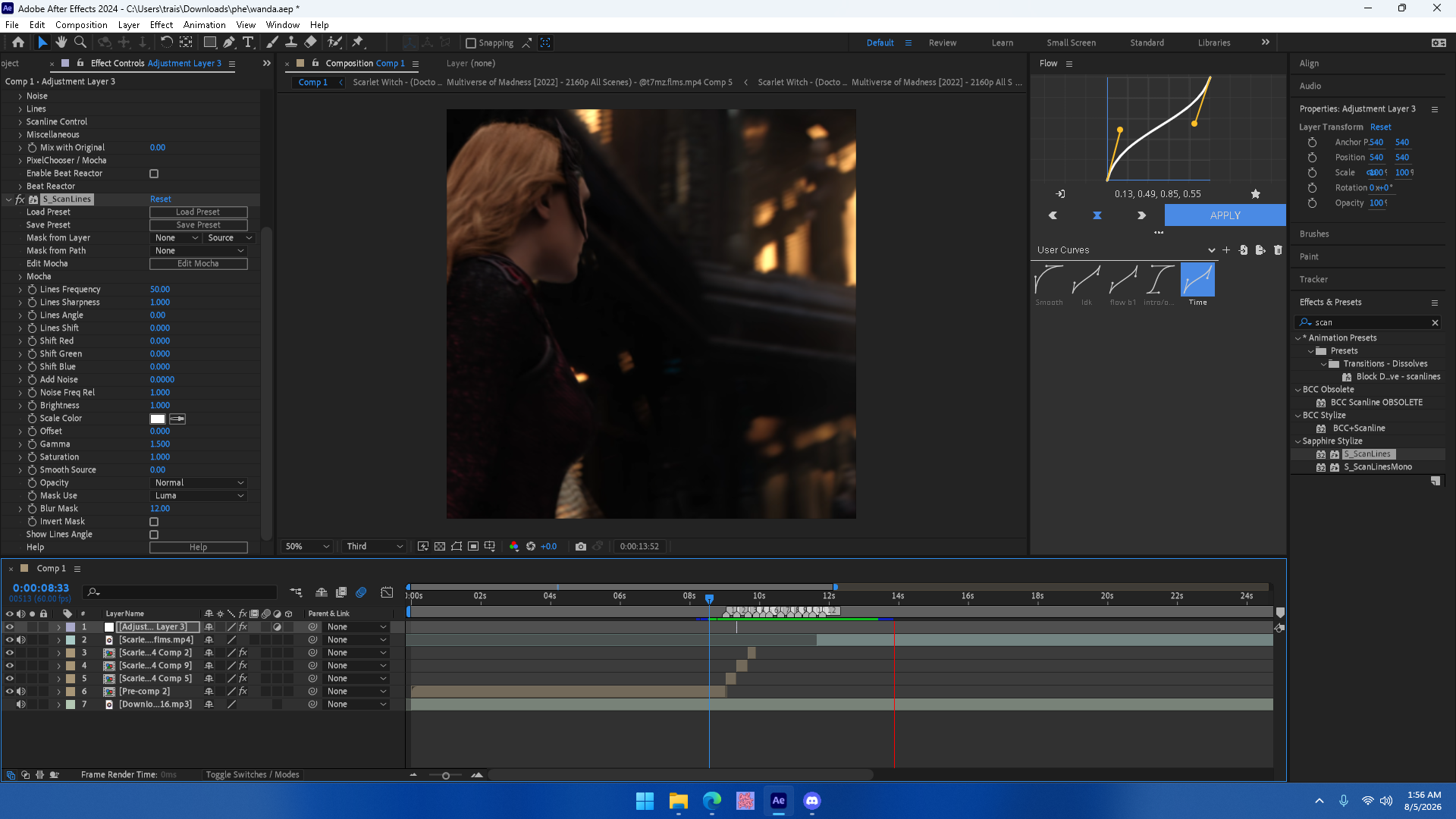
Task: Expand the Lines Frequency property
Action: tap(20, 290)
